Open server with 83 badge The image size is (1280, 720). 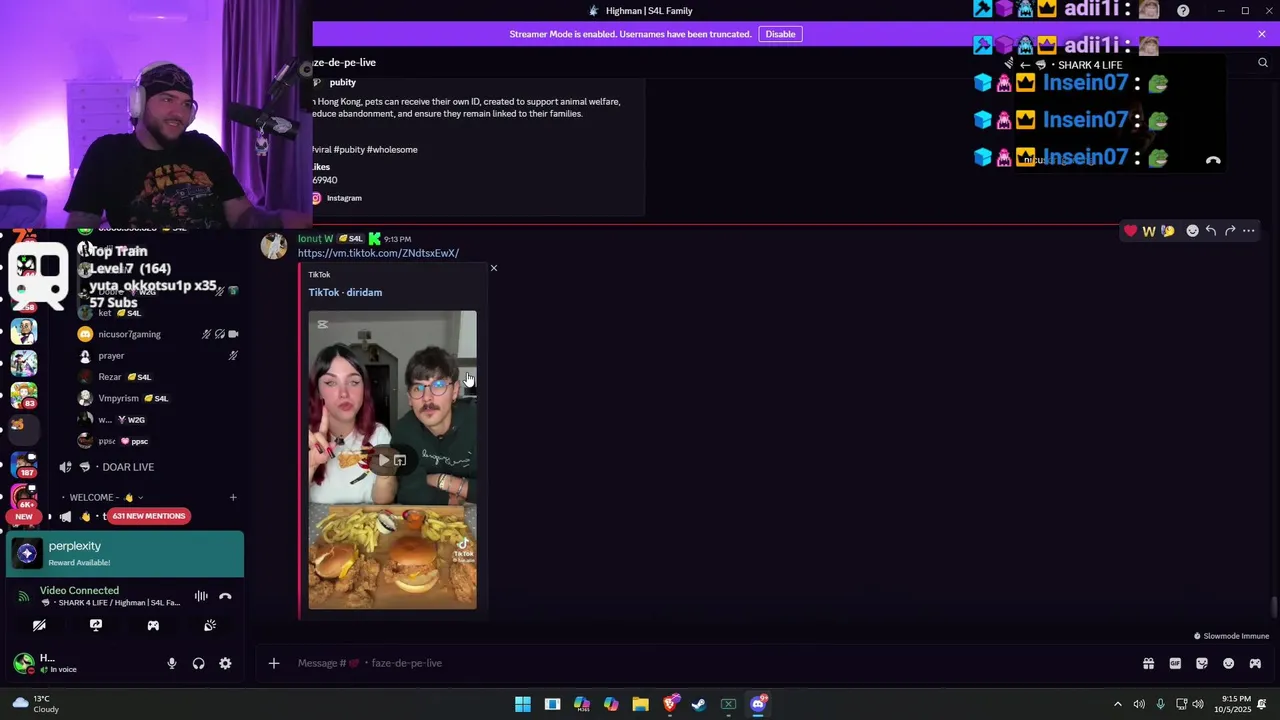pos(24,394)
